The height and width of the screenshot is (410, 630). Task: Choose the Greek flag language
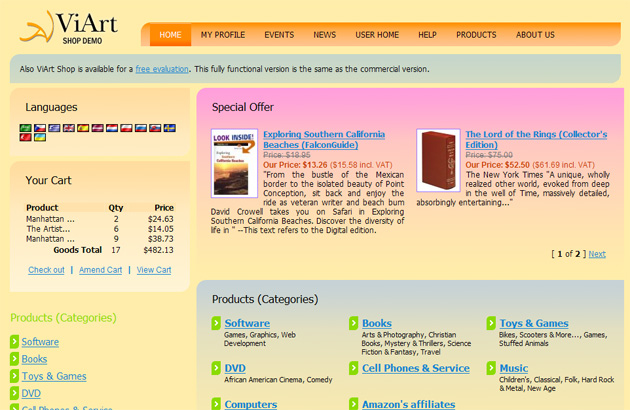(x=54, y=128)
